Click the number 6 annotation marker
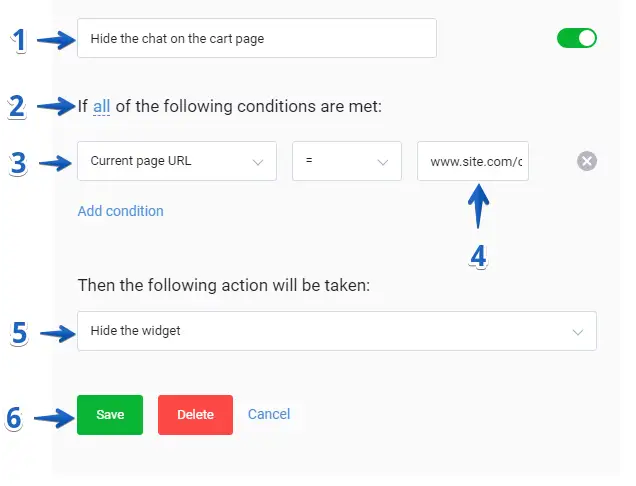The image size is (636, 486). [x=14, y=418]
